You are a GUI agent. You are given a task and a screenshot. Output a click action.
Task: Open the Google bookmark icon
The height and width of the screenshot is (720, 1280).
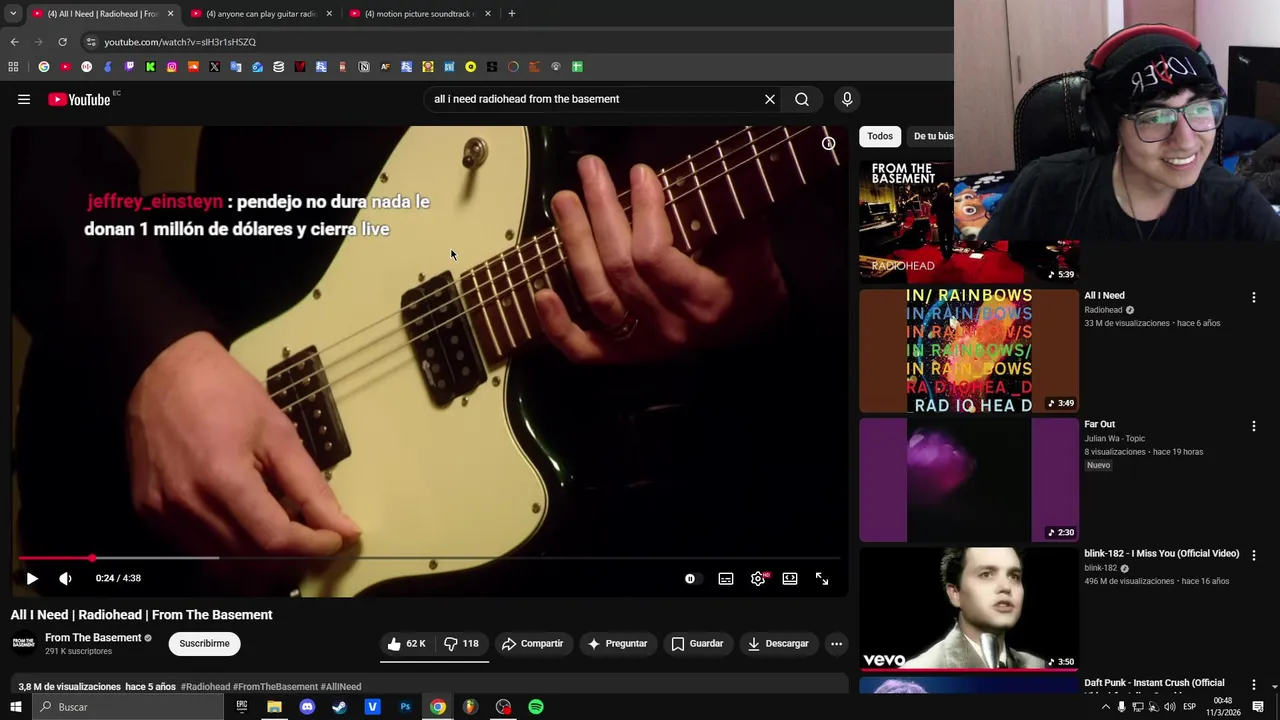coord(44,67)
